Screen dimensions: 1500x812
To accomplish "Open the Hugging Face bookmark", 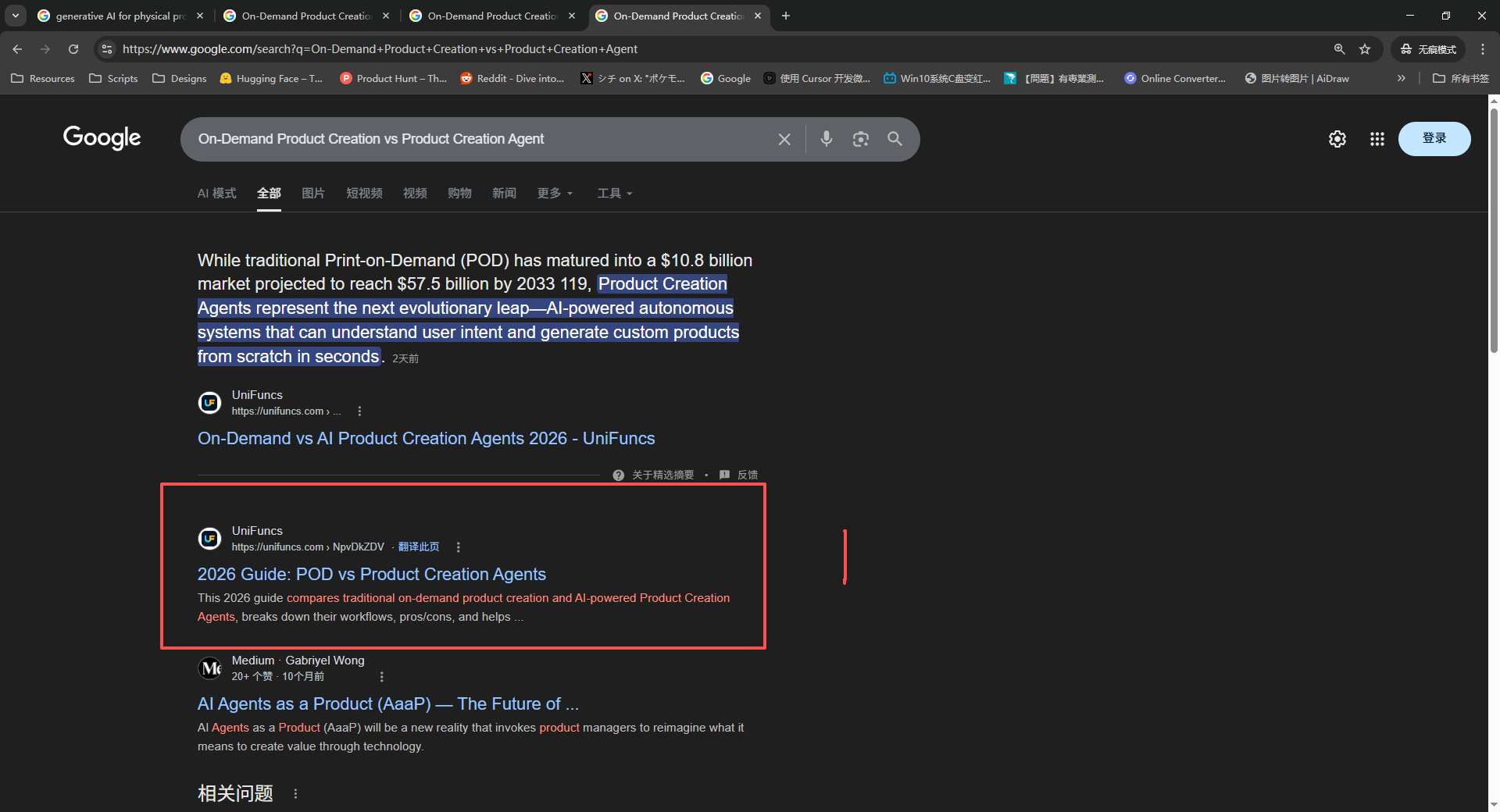I will (271, 78).
